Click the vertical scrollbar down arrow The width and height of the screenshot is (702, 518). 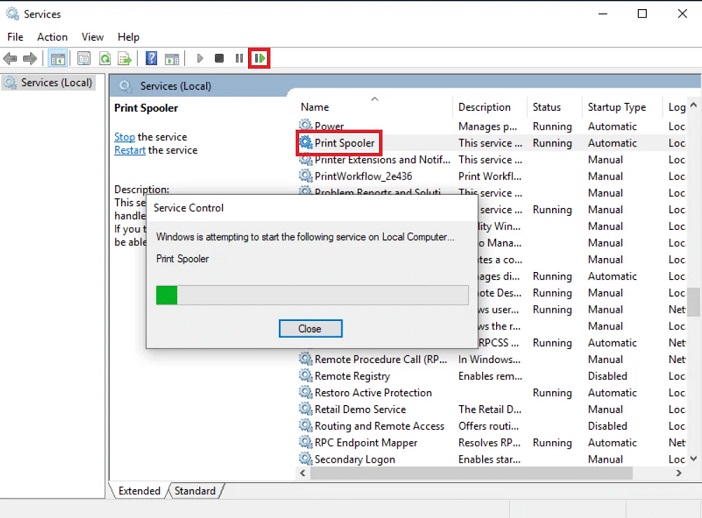[693, 458]
